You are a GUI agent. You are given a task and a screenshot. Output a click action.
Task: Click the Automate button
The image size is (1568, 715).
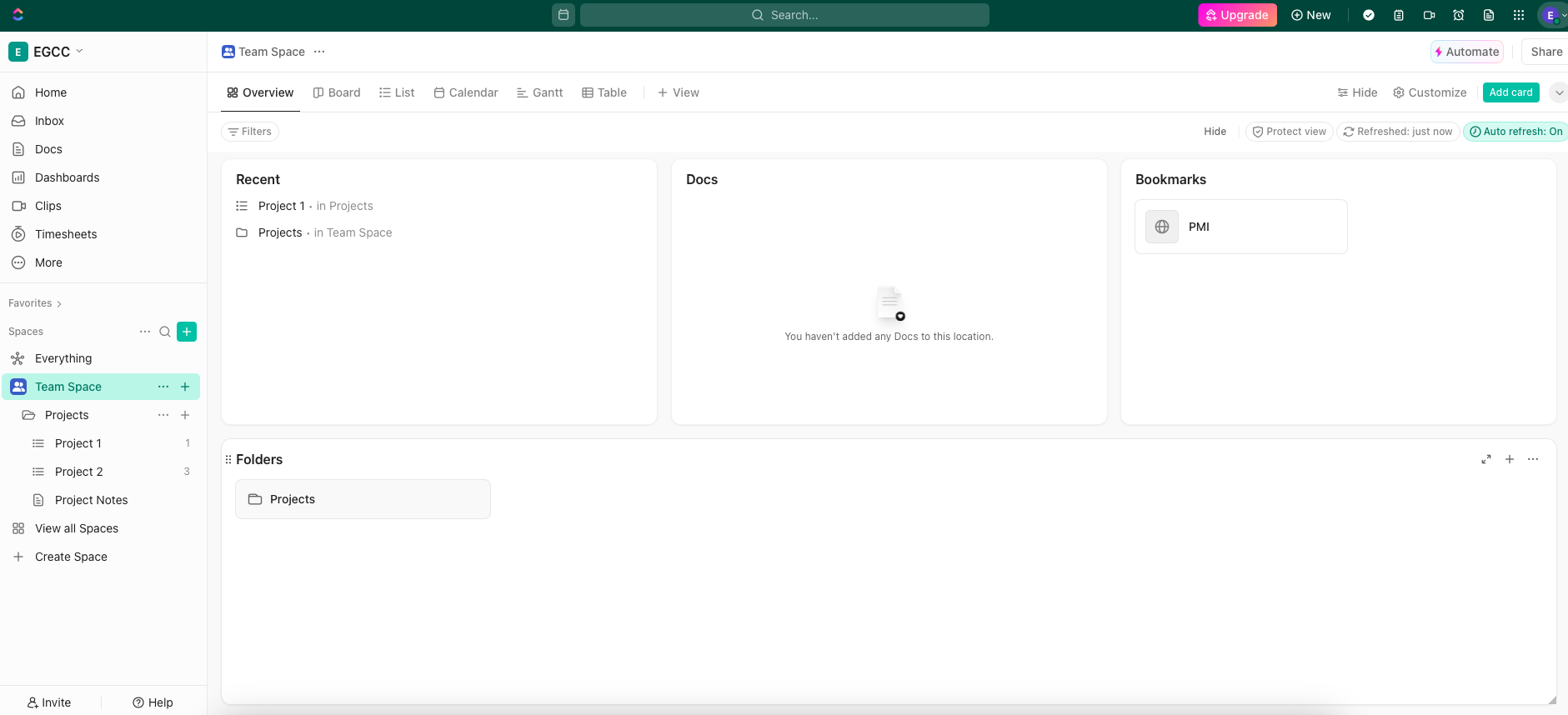[1467, 52]
